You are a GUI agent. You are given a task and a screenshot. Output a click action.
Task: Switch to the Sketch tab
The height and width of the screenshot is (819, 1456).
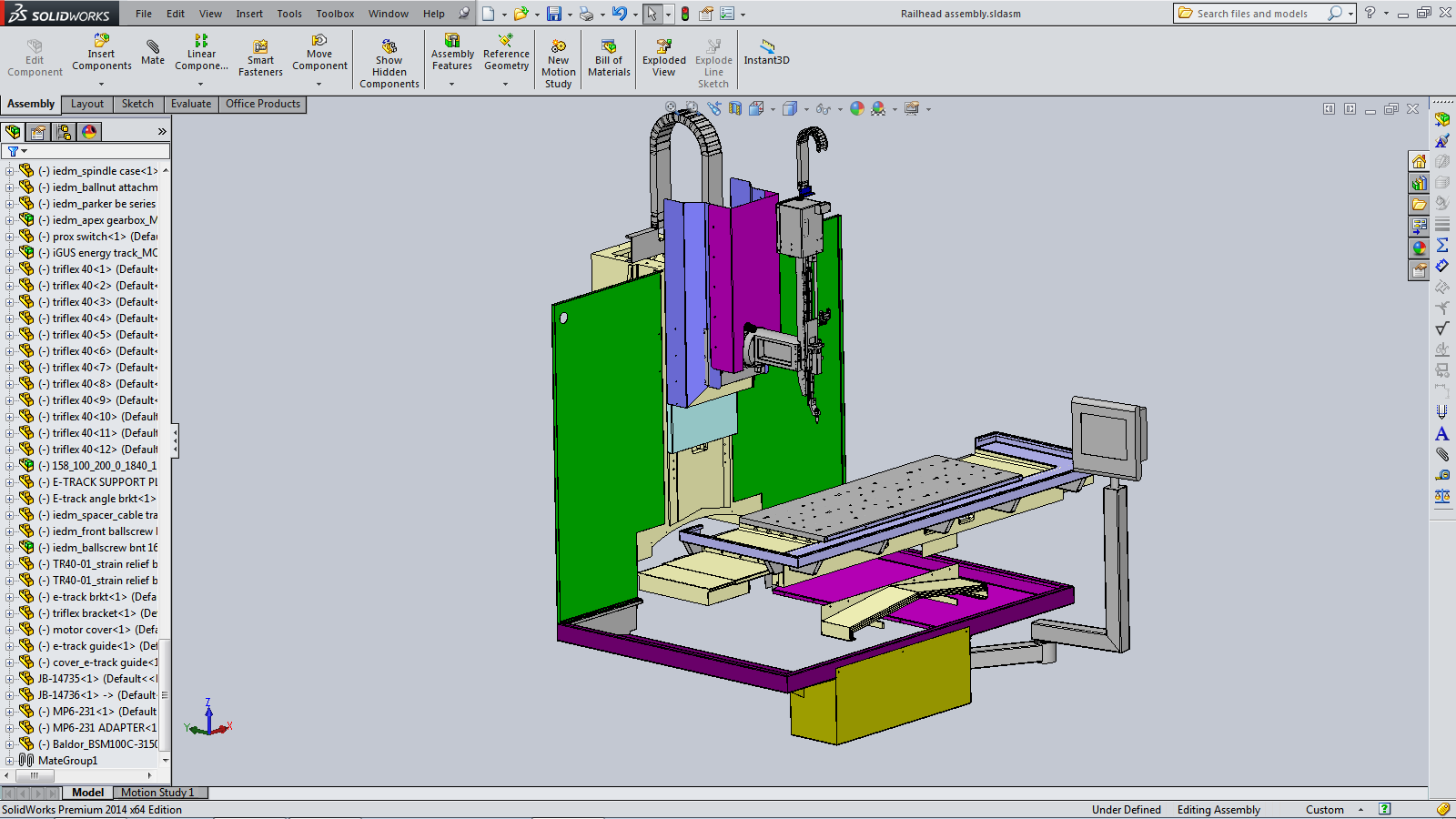[x=137, y=104]
